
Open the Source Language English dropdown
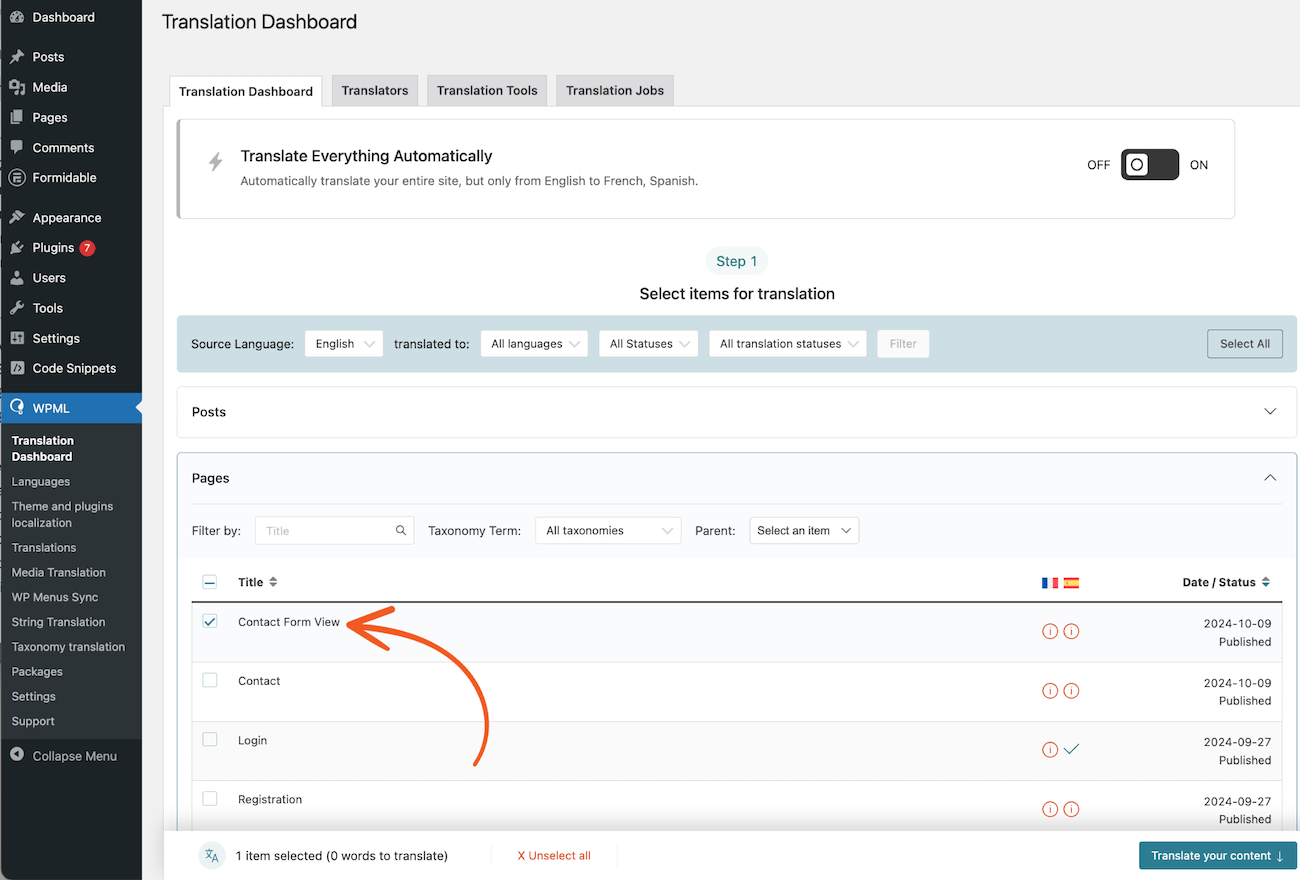pos(344,344)
